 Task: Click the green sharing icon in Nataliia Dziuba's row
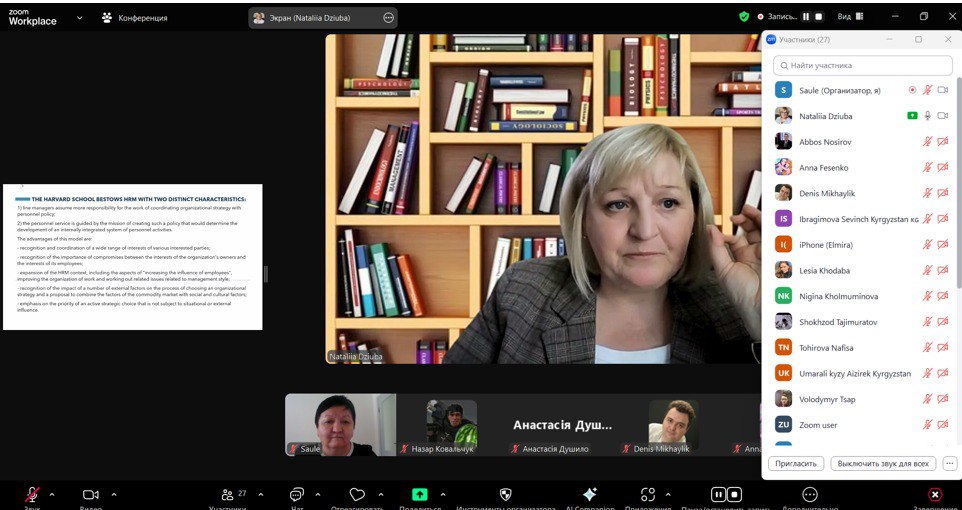(912, 116)
